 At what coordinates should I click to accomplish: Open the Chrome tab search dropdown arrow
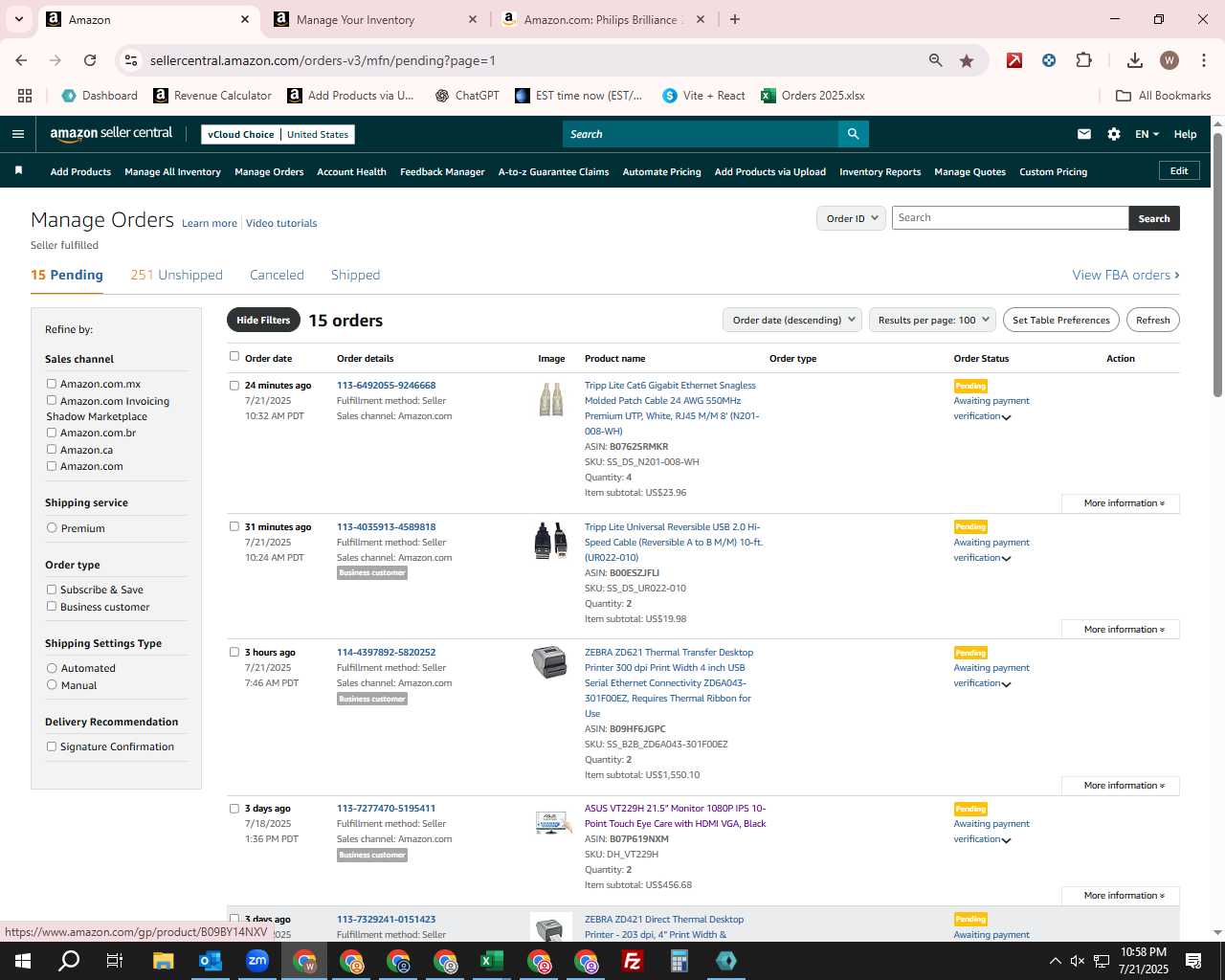[18, 19]
